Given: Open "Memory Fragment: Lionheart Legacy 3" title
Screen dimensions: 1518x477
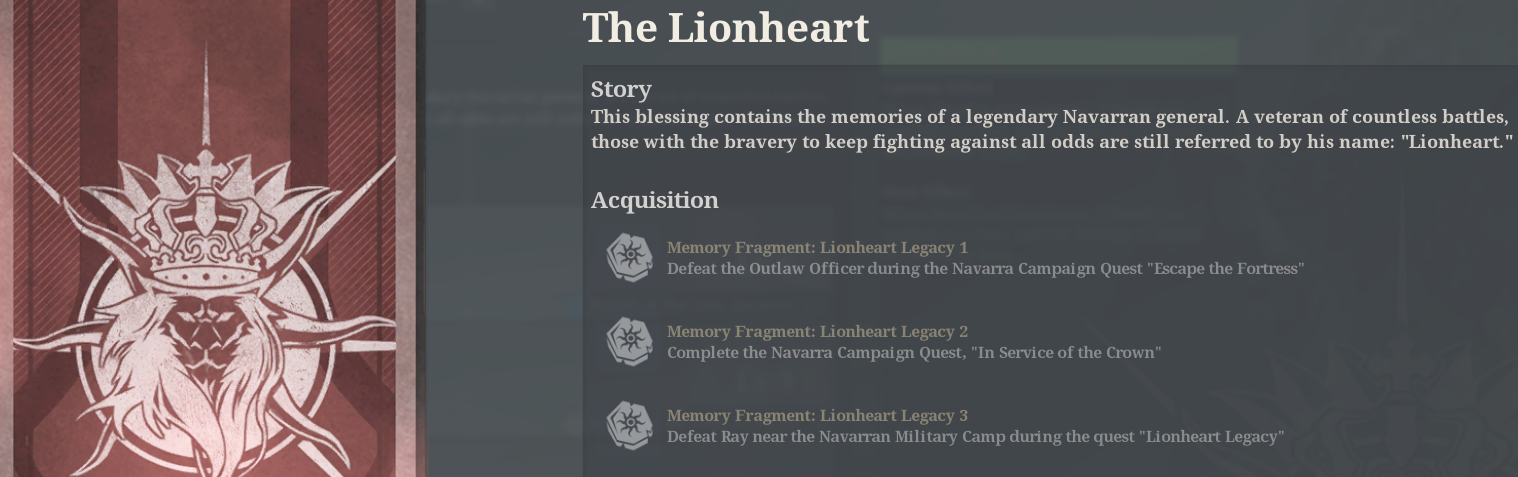Looking at the screenshot, I should click(817, 415).
